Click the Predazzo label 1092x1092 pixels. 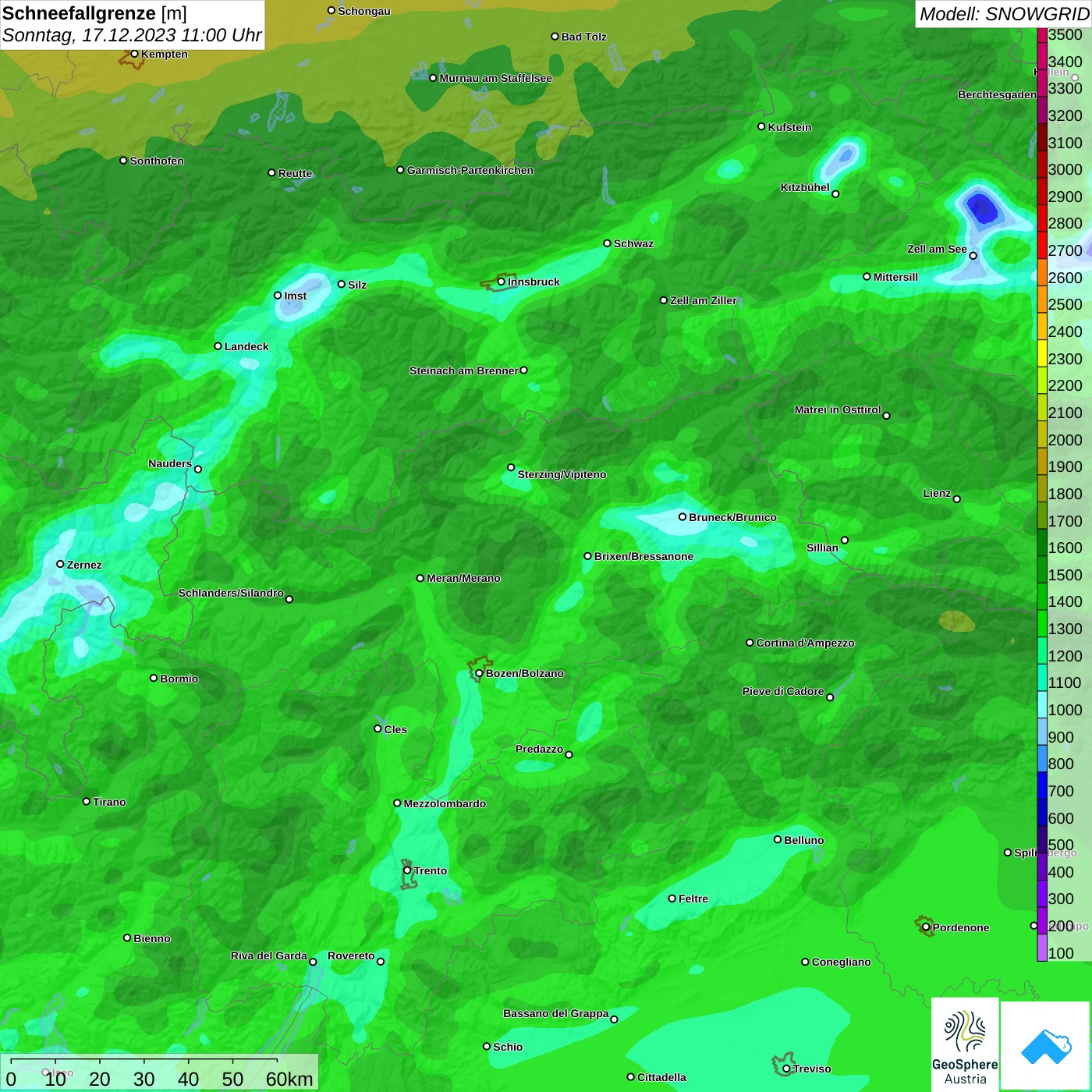pos(539,749)
